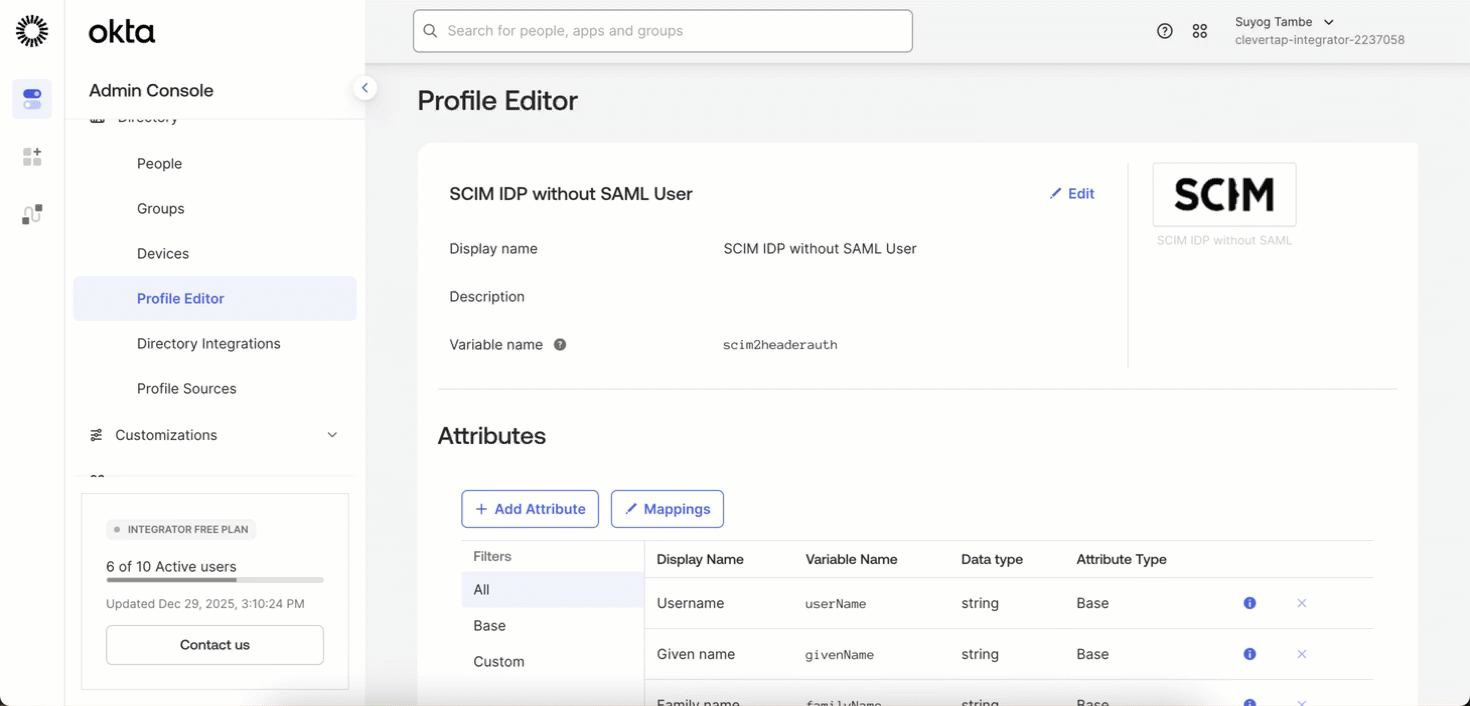This screenshot has width=1470, height=706.
Task: Click the apps grid icon near the profile
Action: pyautogui.click(x=1200, y=31)
